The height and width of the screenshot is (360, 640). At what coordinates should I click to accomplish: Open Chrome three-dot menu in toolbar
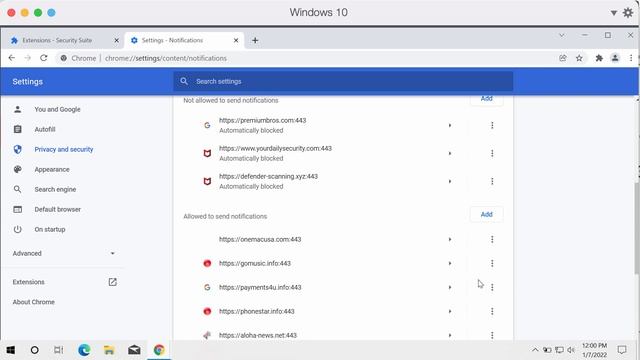click(631, 58)
